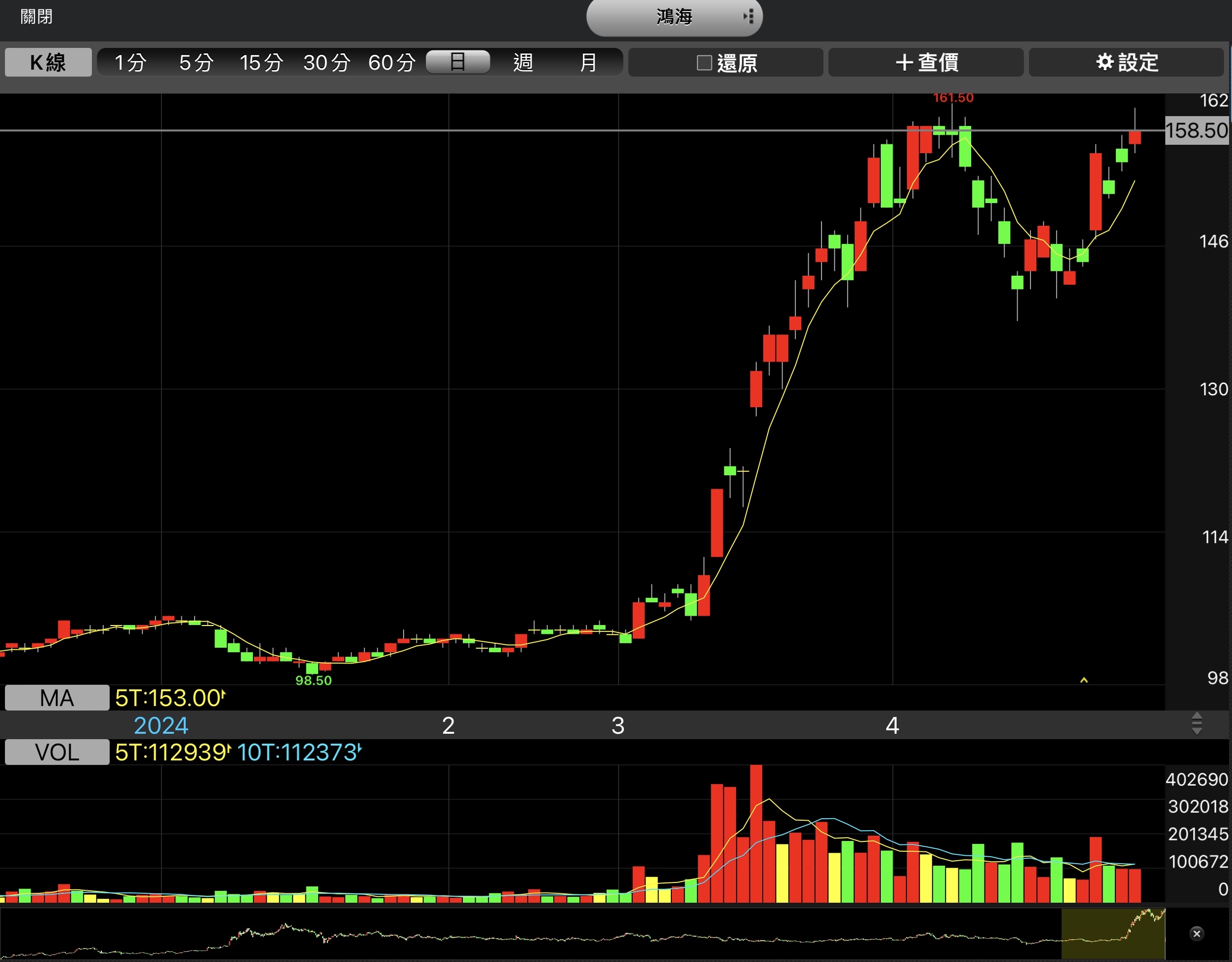Close the mini overview chart panel
This screenshot has height=962, width=1232.
1196,934
